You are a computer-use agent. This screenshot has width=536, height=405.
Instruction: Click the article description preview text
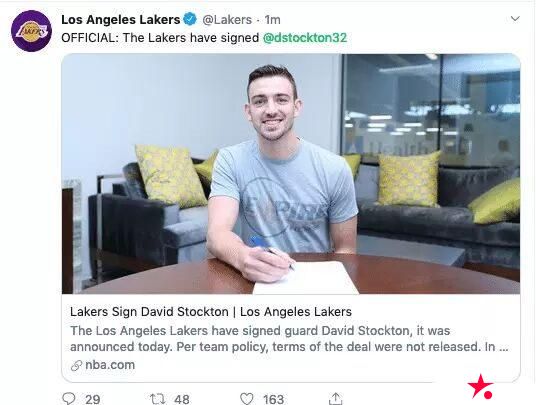tap(289, 339)
